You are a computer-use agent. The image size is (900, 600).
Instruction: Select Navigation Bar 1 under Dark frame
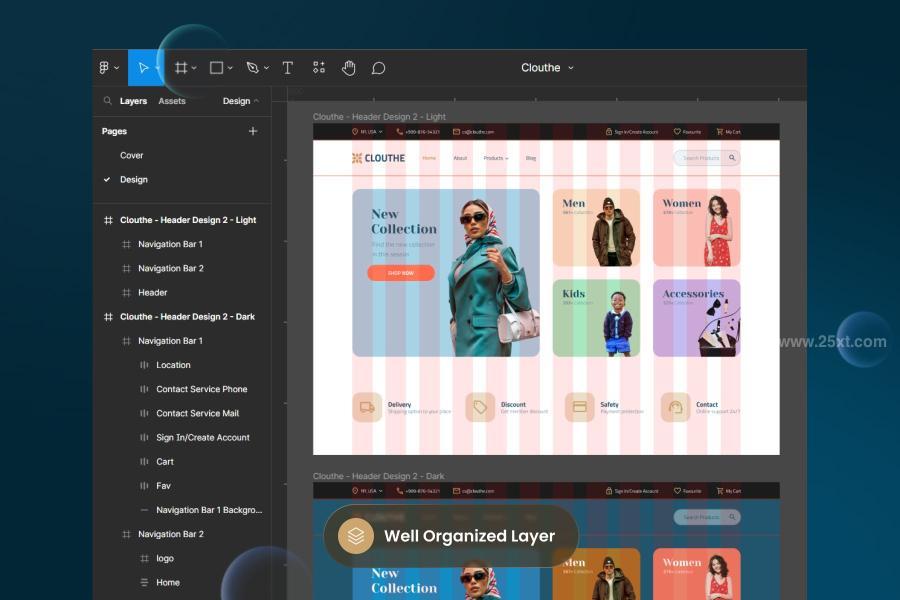click(170, 340)
